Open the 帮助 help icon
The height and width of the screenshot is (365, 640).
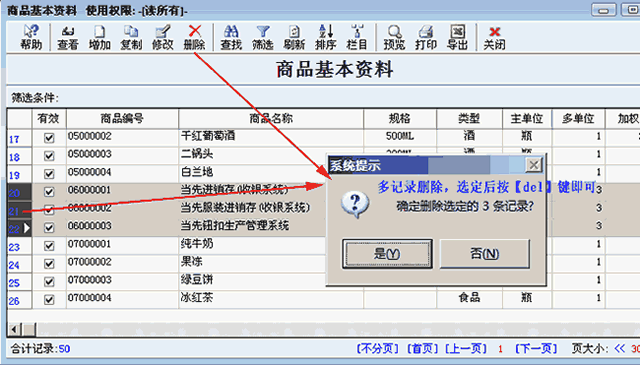point(31,37)
